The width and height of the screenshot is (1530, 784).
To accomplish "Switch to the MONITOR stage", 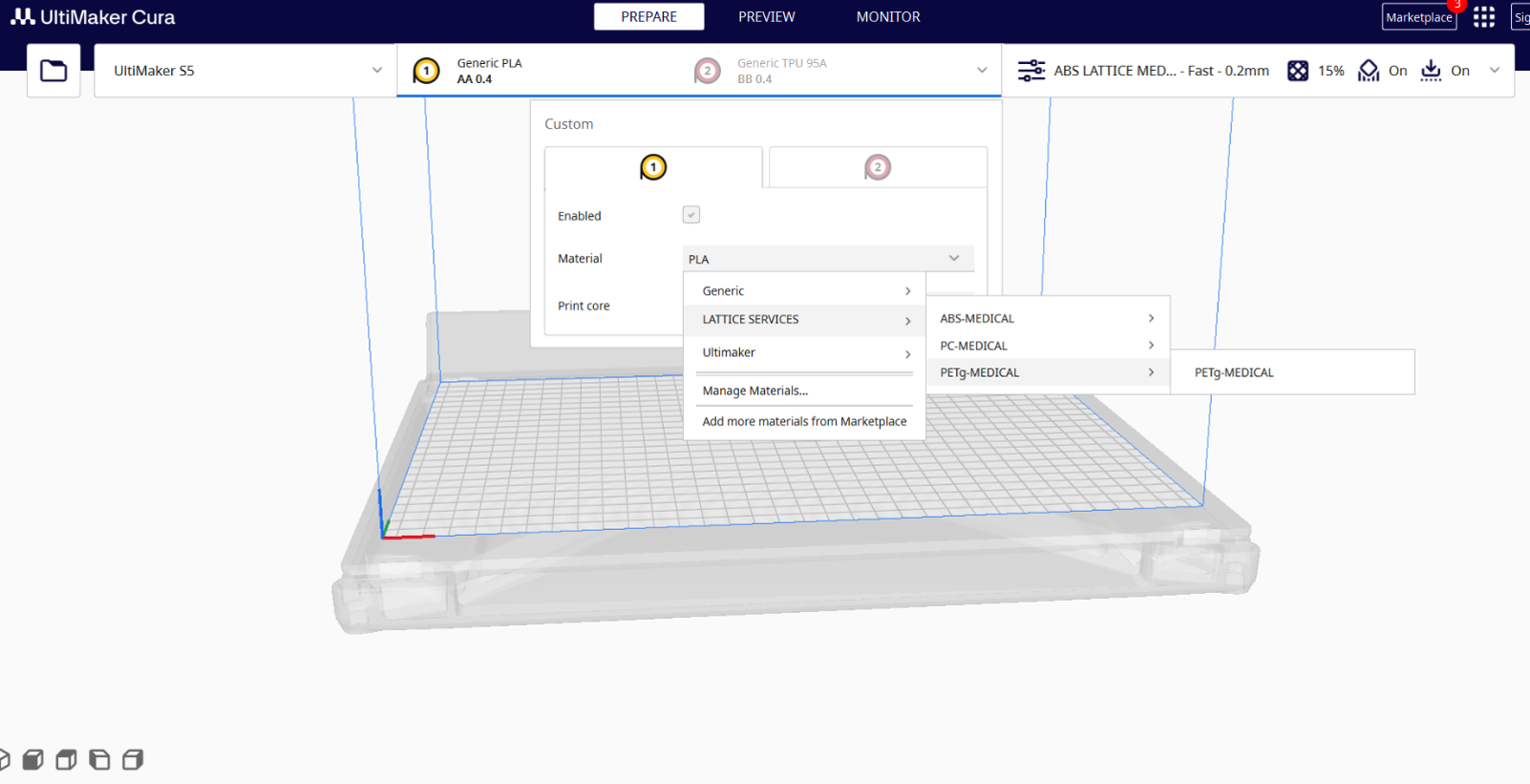I will pos(888,17).
